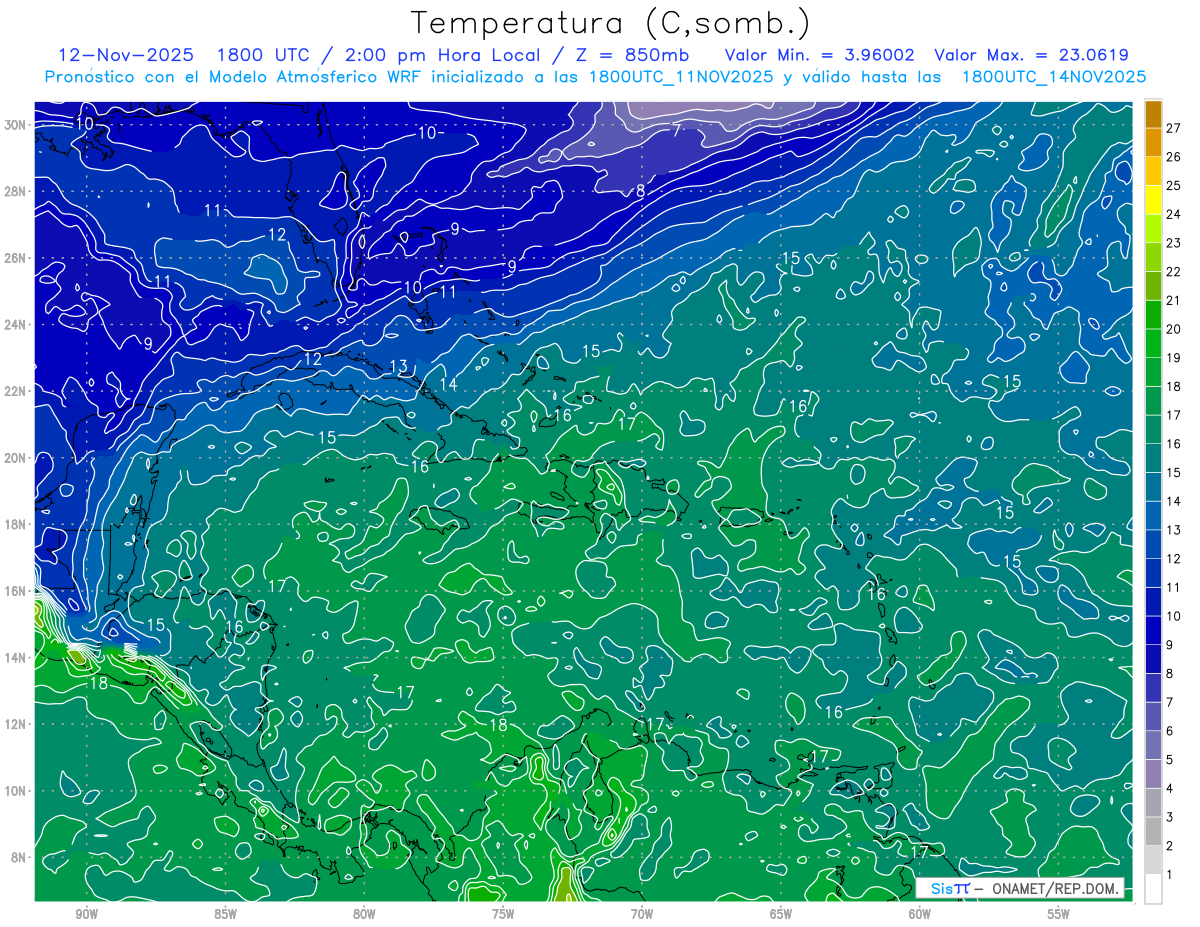Click the white color band below label 1
Viewport: 1200px width, 927px height.
[x=1154, y=888]
